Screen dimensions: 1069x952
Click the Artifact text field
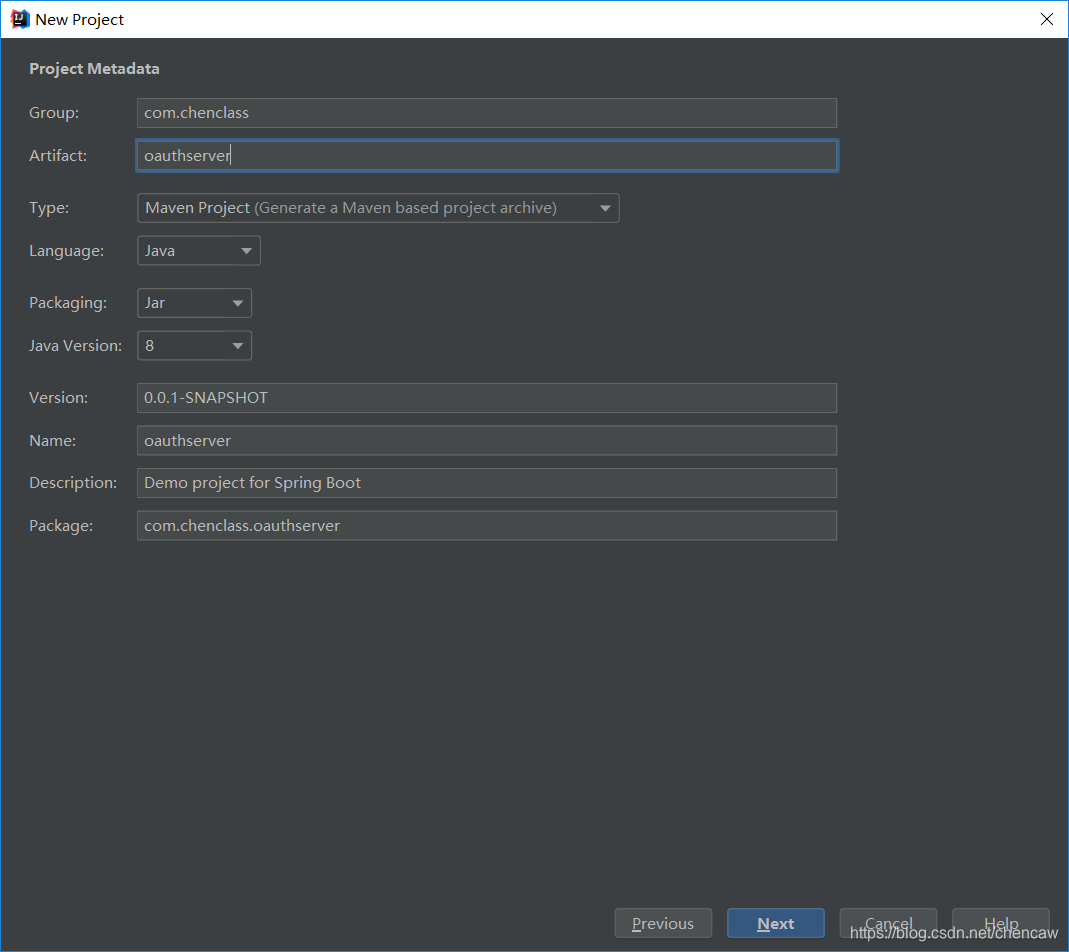click(x=487, y=155)
